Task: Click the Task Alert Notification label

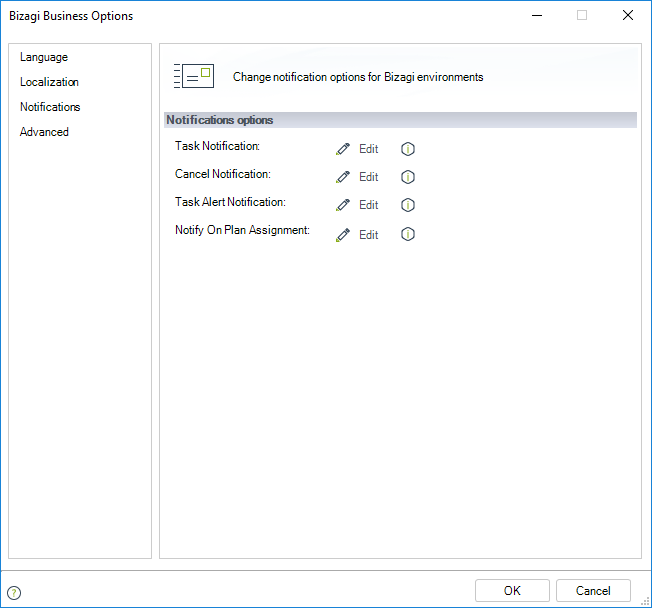Action: 230,202
